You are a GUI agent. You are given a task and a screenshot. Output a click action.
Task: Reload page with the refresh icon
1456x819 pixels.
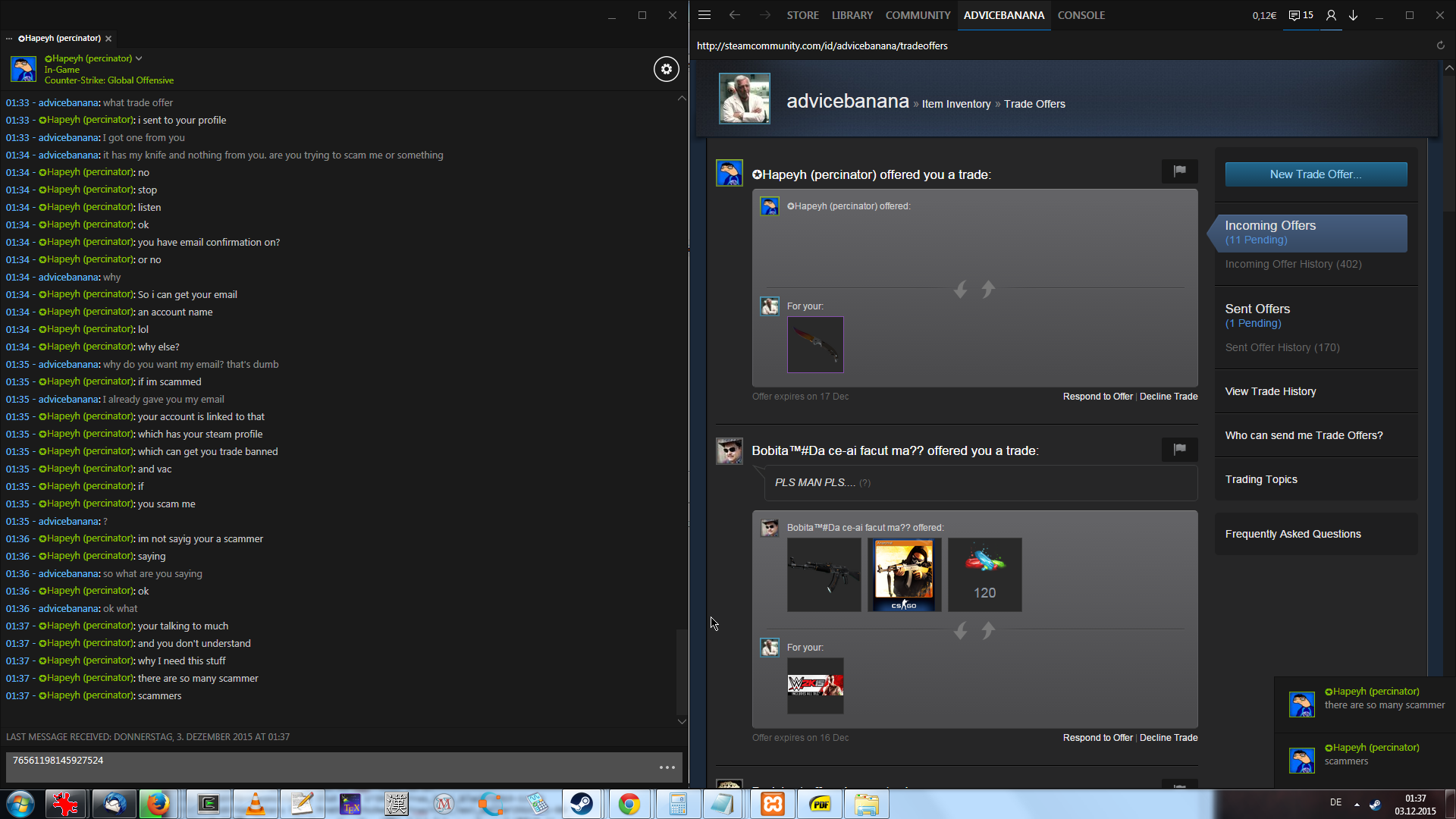[x=1440, y=45]
